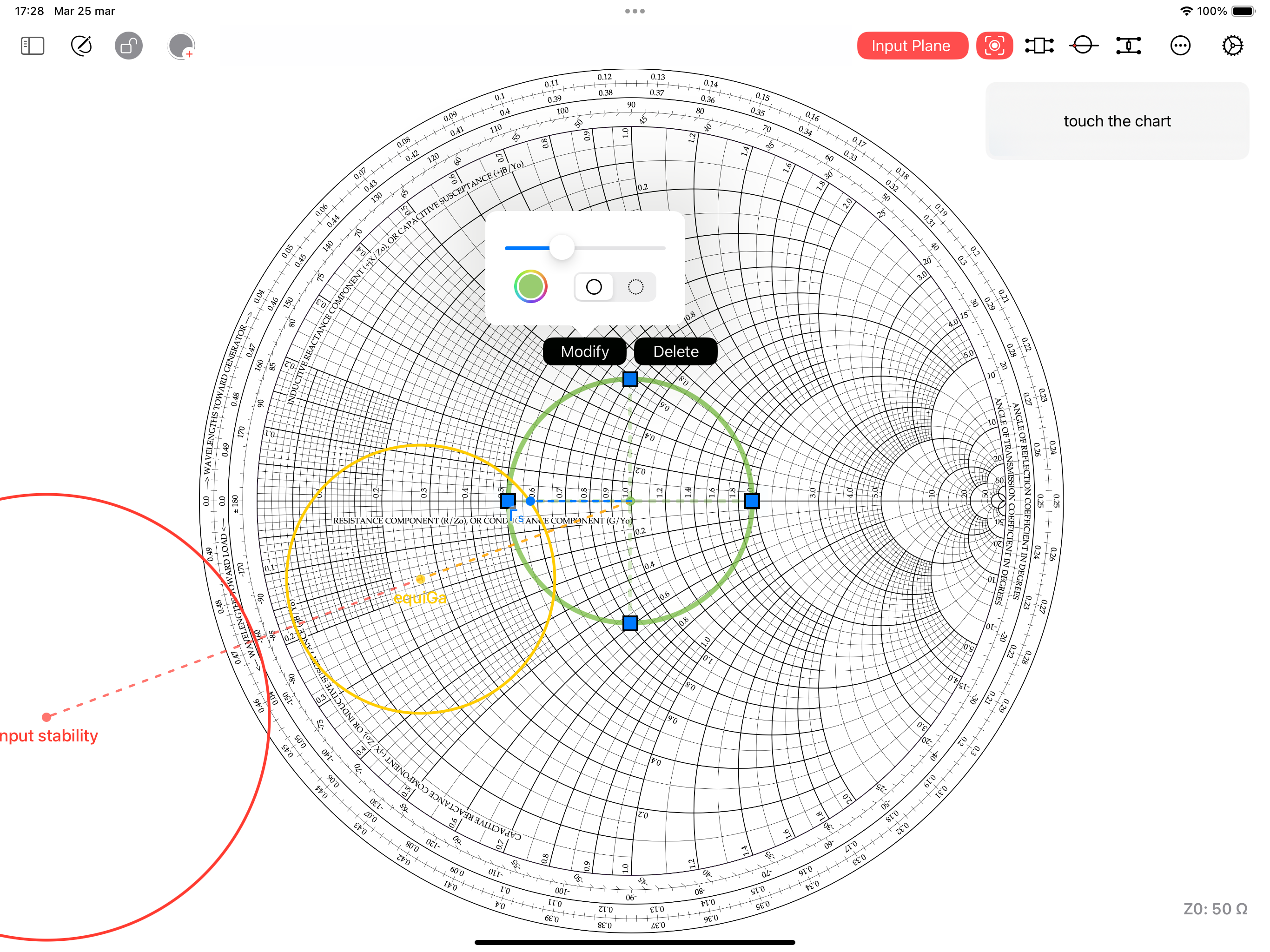Select the bottom handle of green circle

click(x=630, y=623)
